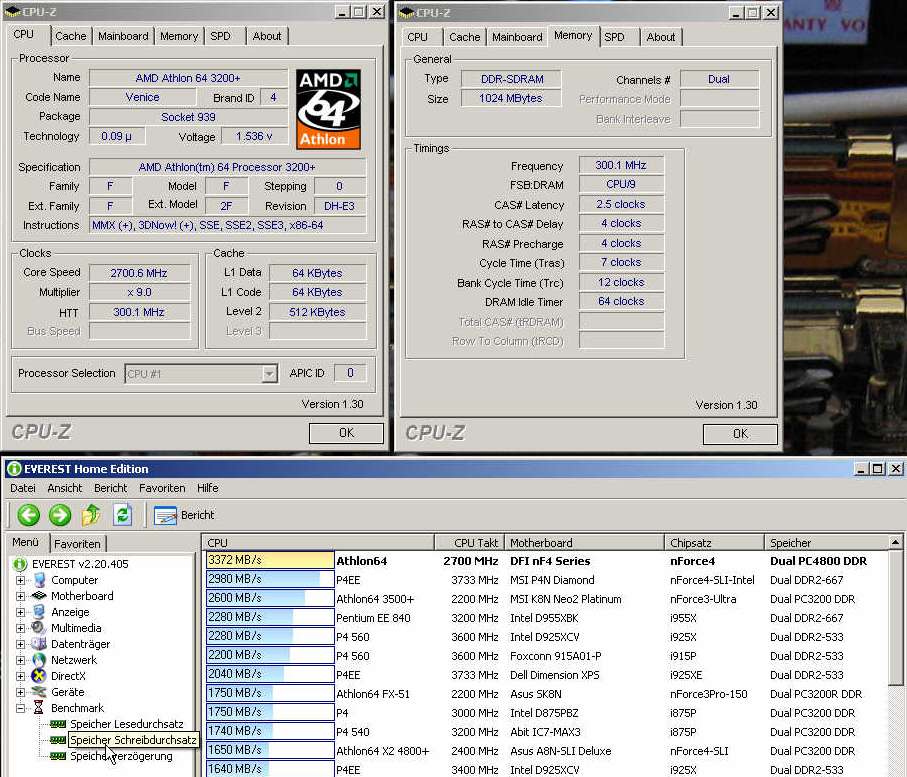Switch to Mainboard tab in left CPU-Z

pos(123,36)
